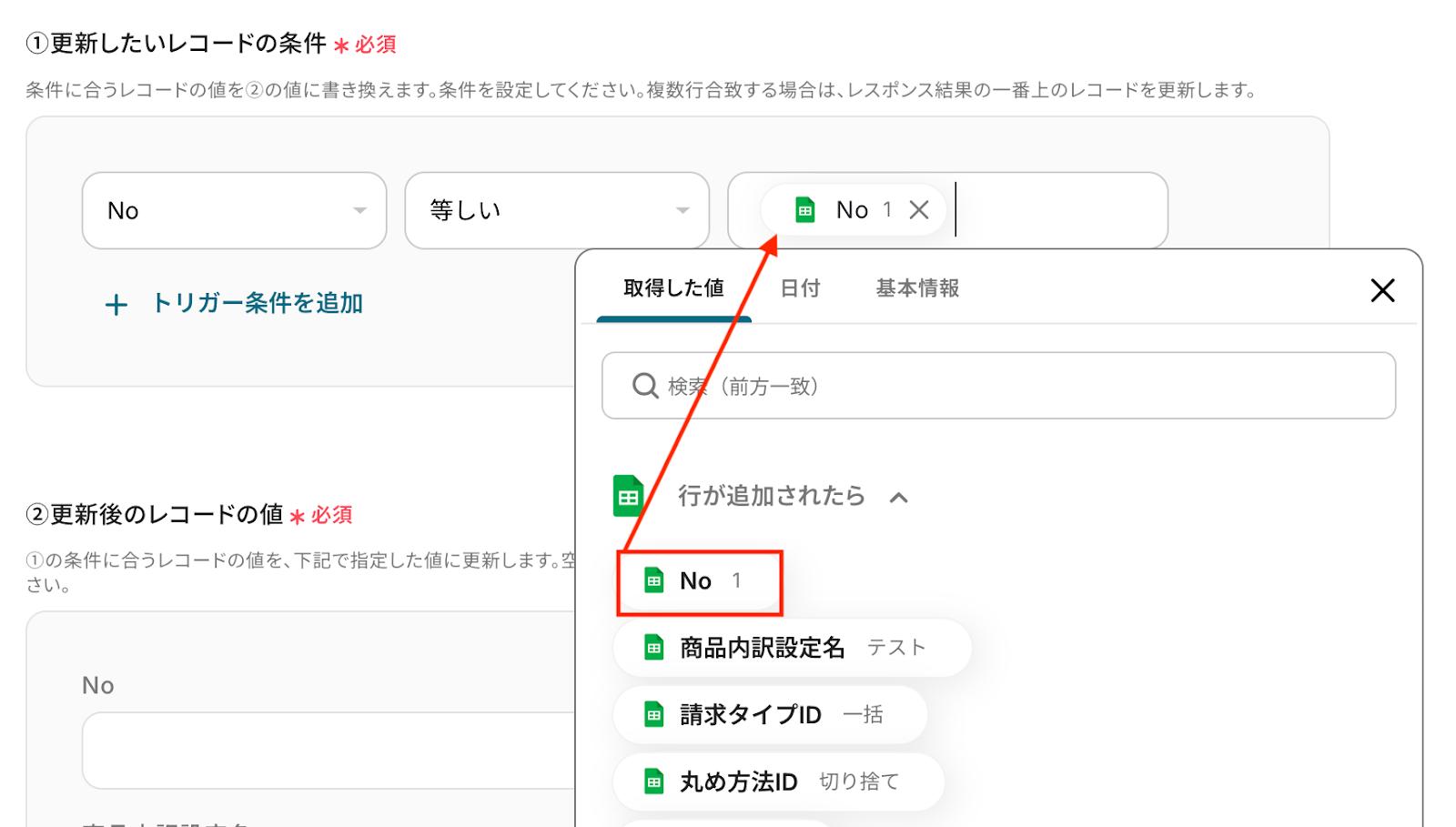Click the sheet icon in 丸め方法ID item

[653, 782]
